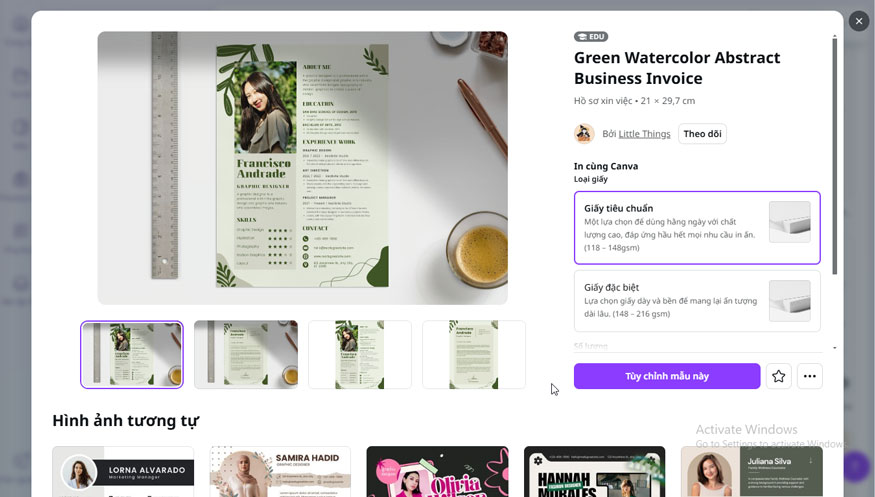Click the Giấy tiêu chuẩn paper sample image
This screenshot has width=875, height=497.
pyautogui.click(x=790, y=222)
